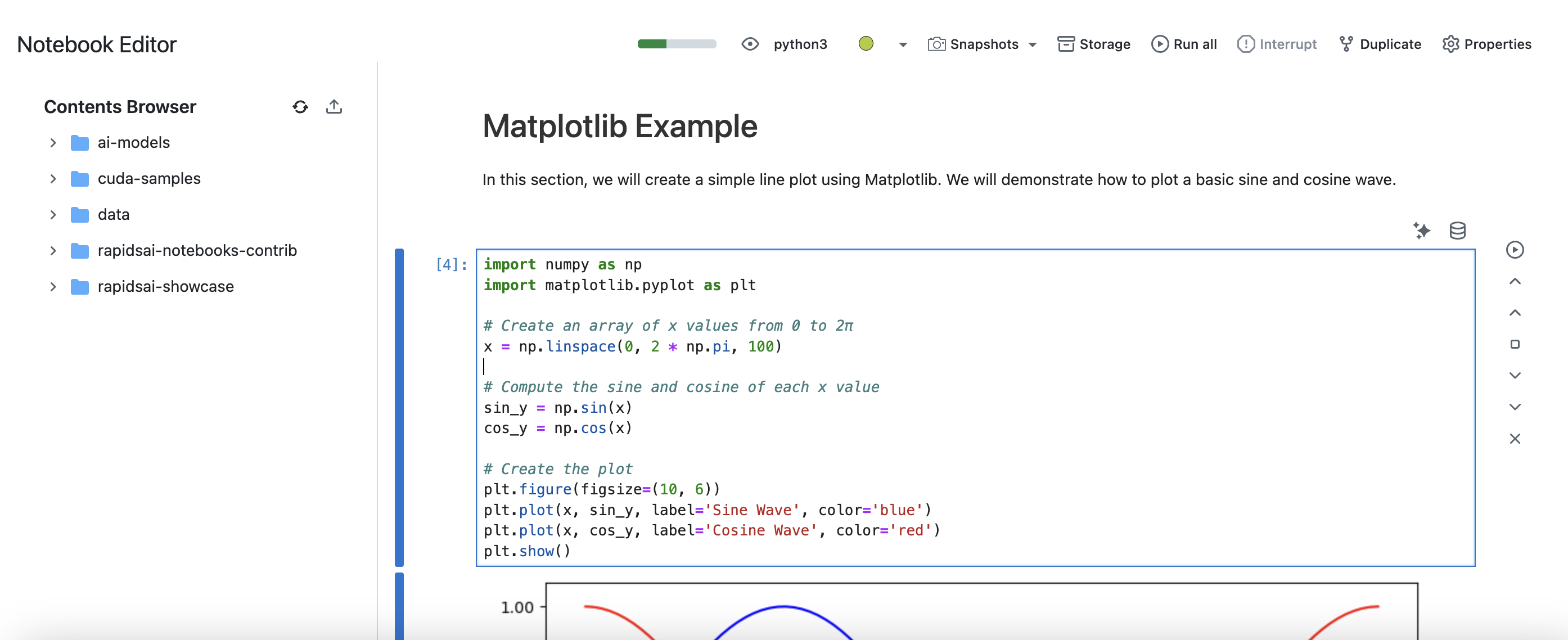Click the lower down-chevron beside the cell
This screenshot has height=640, width=1568.
click(x=1515, y=407)
